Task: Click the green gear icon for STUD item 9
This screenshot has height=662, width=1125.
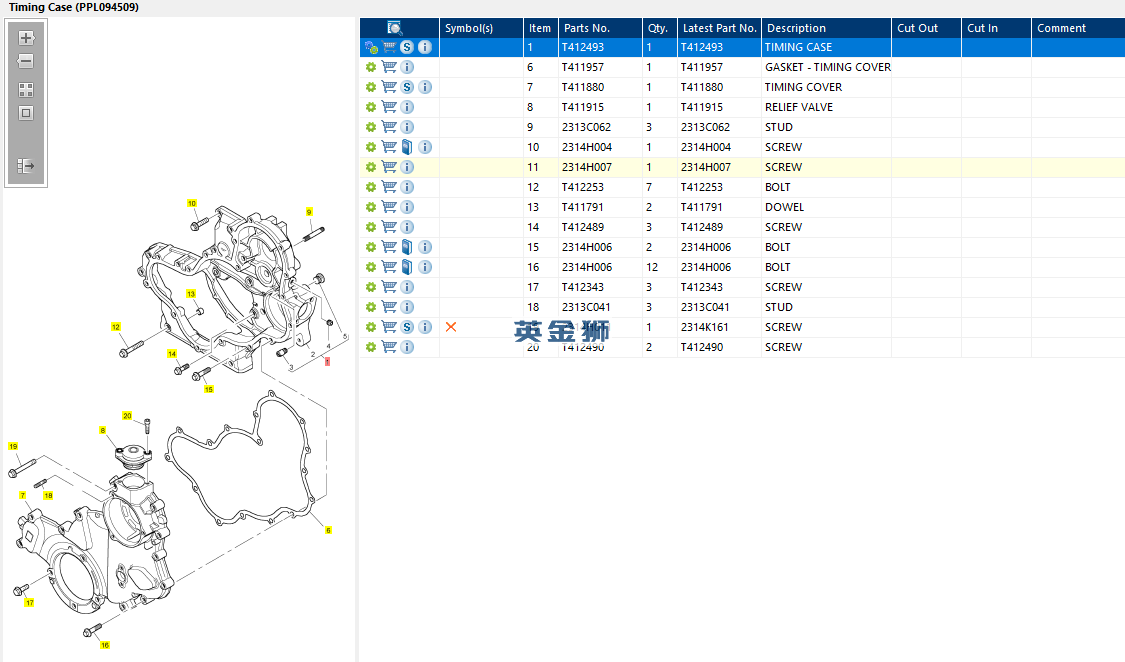Action: coord(370,127)
